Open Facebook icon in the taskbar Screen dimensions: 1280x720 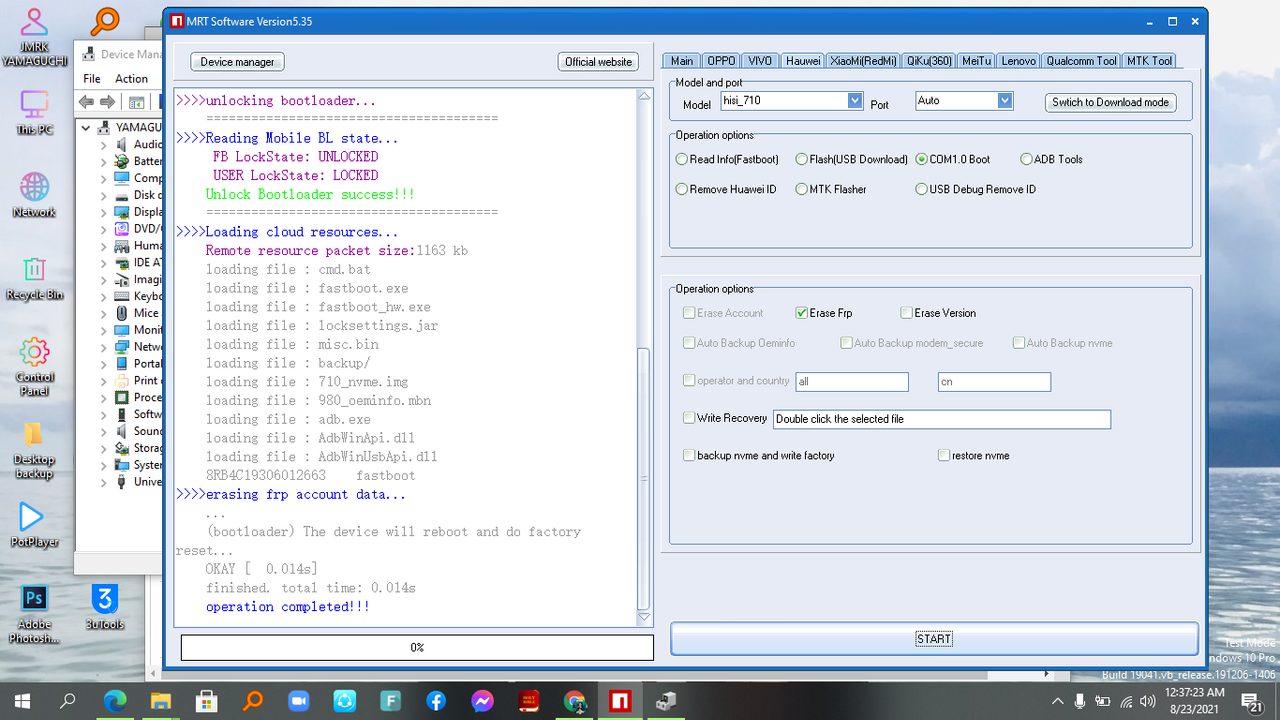pos(436,701)
